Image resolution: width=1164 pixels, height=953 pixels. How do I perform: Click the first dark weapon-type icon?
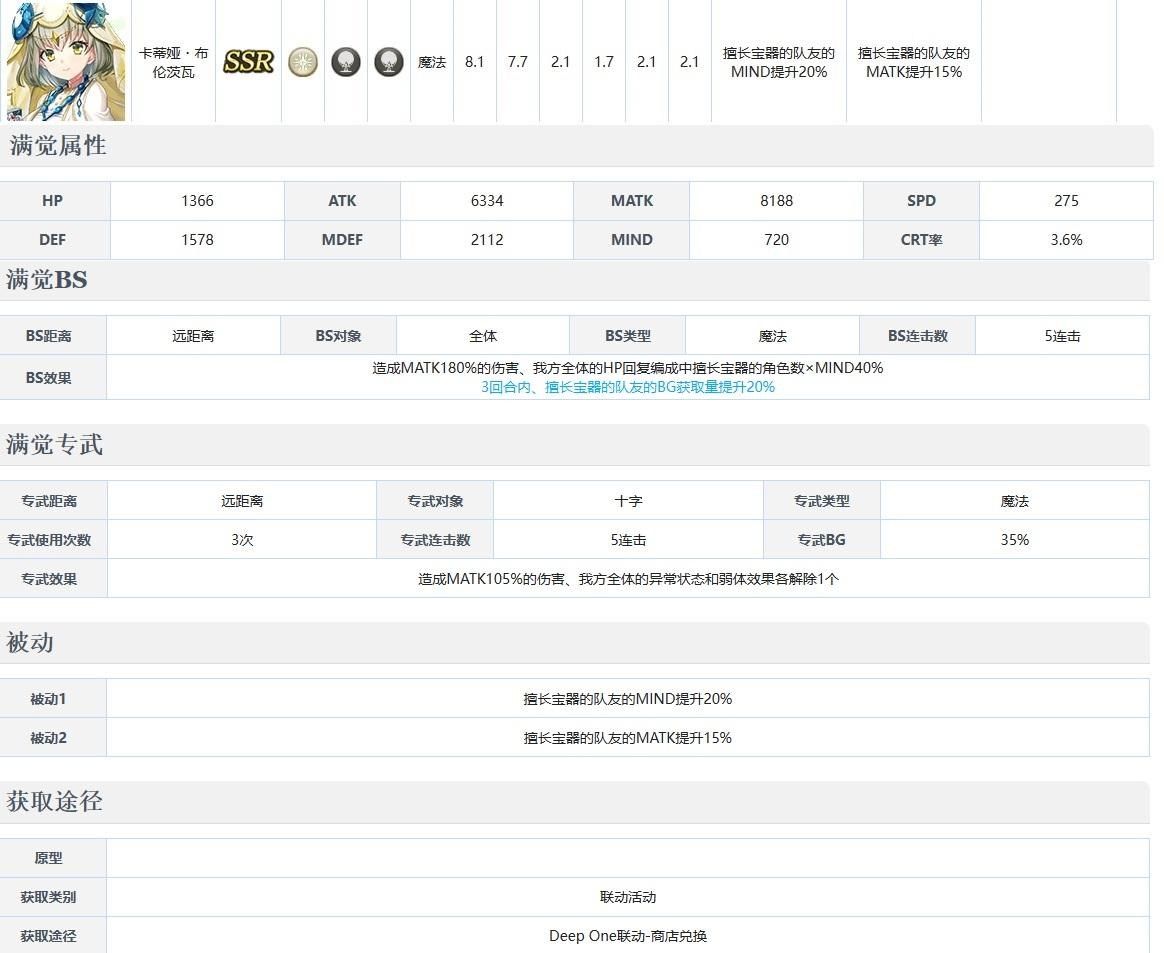point(345,61)
